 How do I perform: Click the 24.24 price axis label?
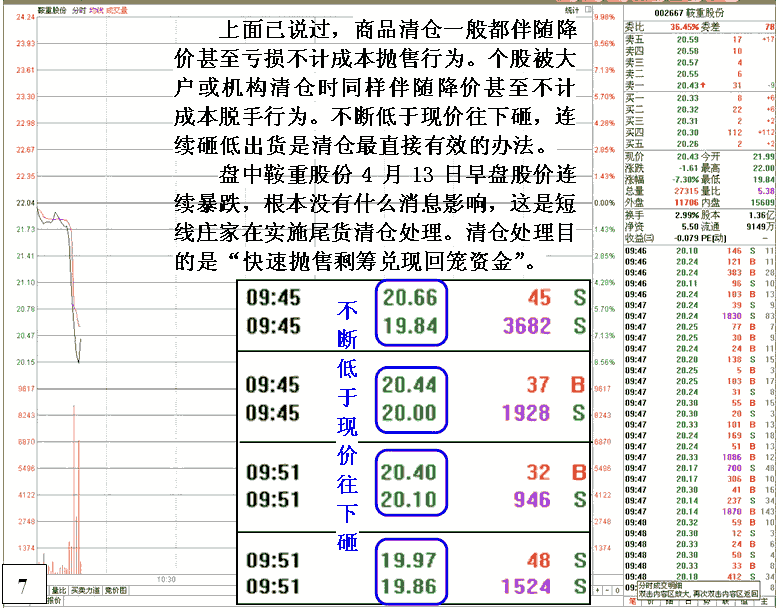(25, 17)
